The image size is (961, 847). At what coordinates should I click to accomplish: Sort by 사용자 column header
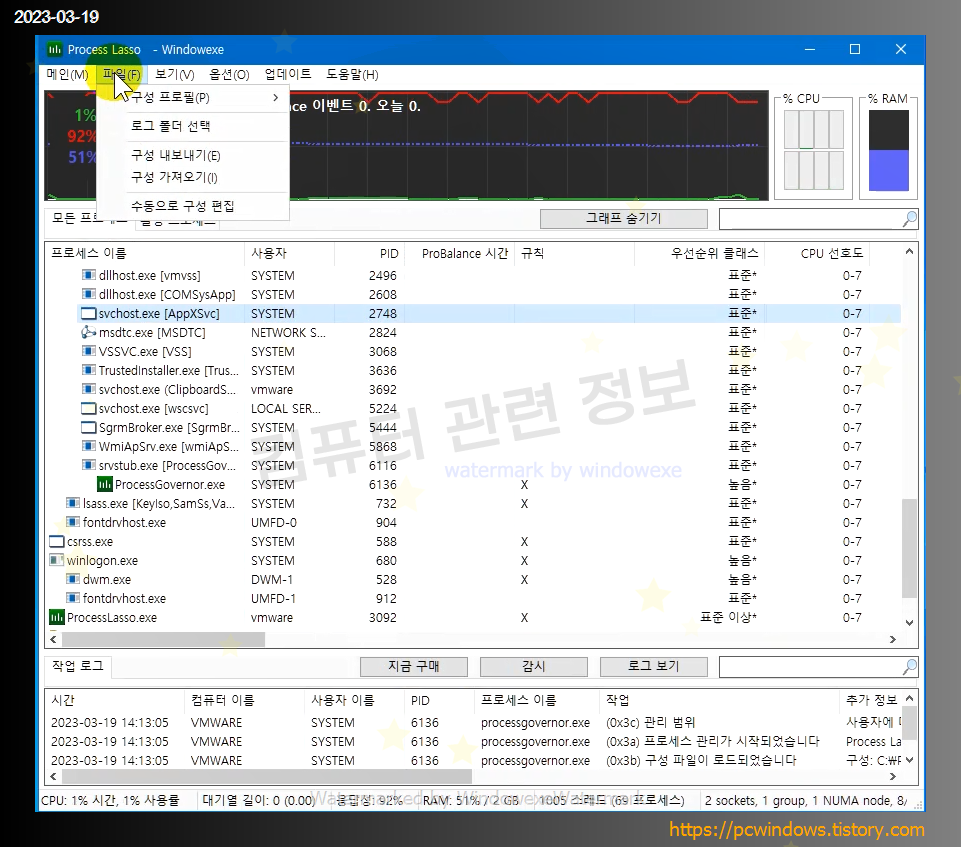[289, 253]
